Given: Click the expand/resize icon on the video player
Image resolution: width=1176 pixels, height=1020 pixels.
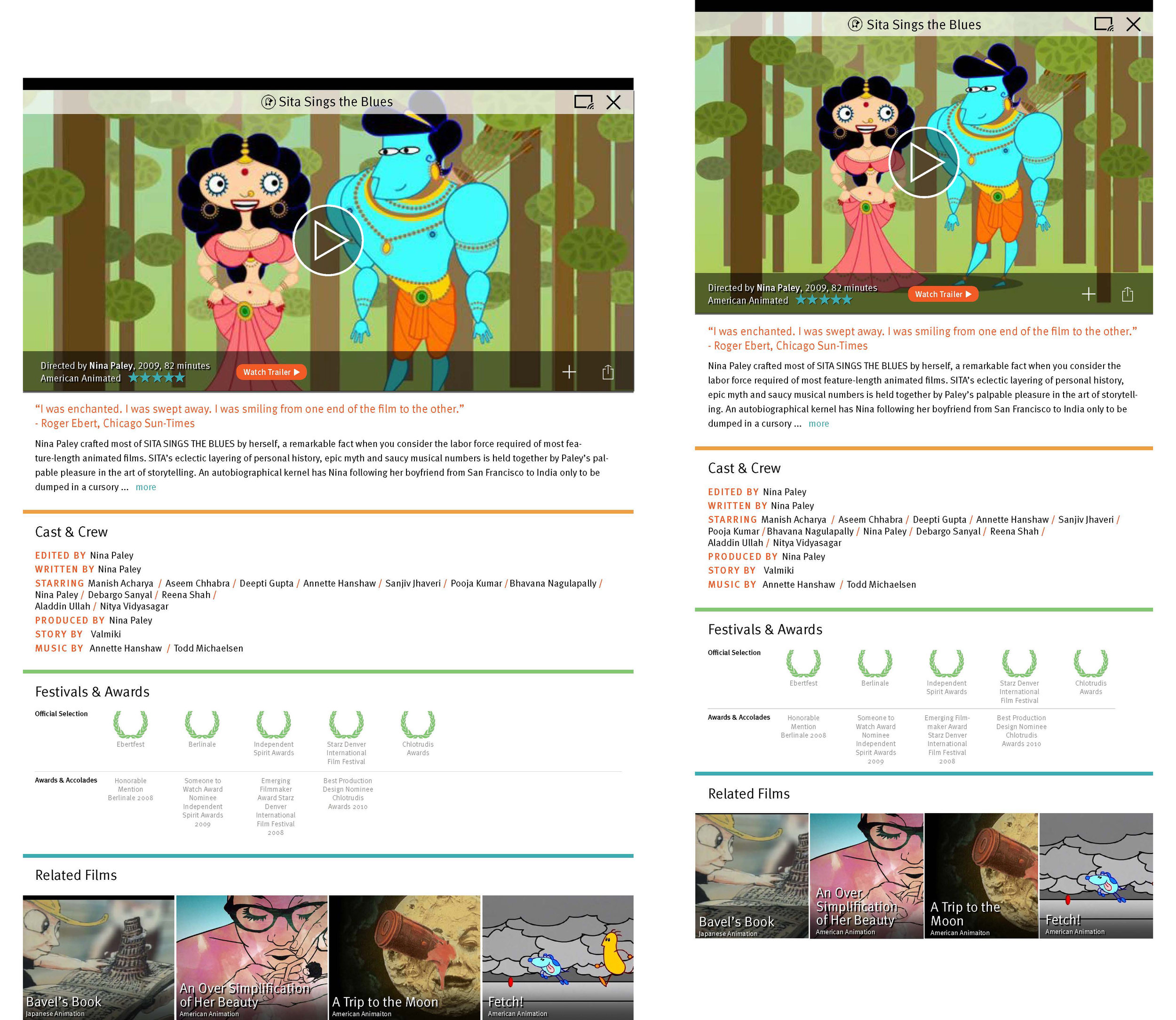Looking at the screenshot, I should [584, 101].
